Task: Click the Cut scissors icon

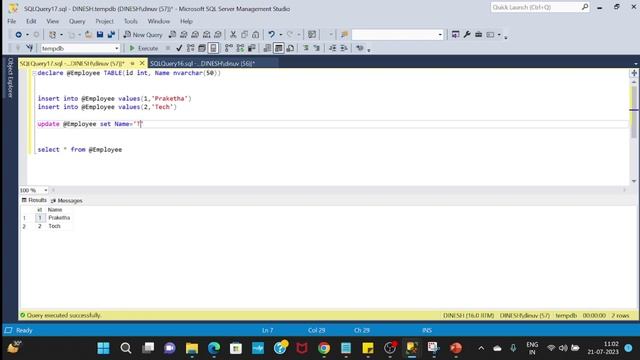Action: 233,35
